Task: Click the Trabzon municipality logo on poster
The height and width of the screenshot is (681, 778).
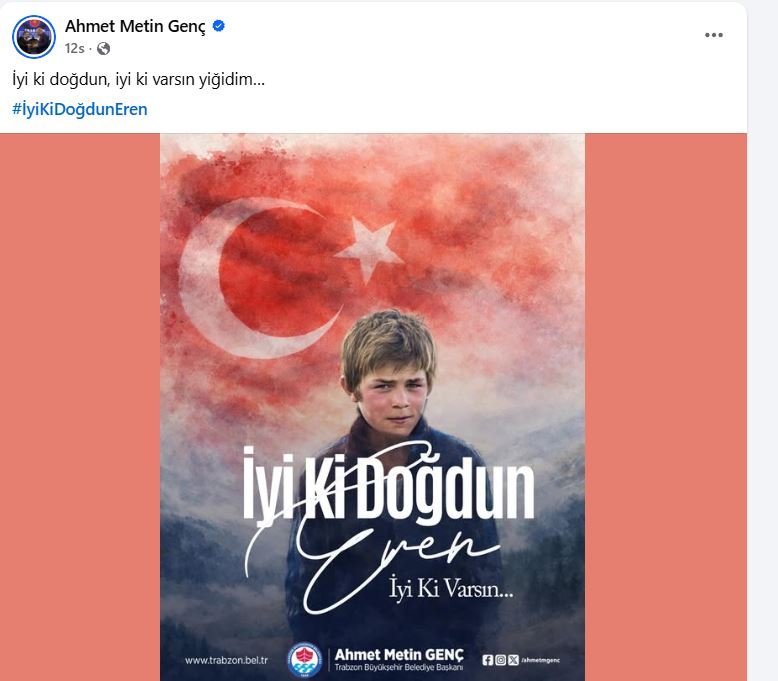Action: 305,661
